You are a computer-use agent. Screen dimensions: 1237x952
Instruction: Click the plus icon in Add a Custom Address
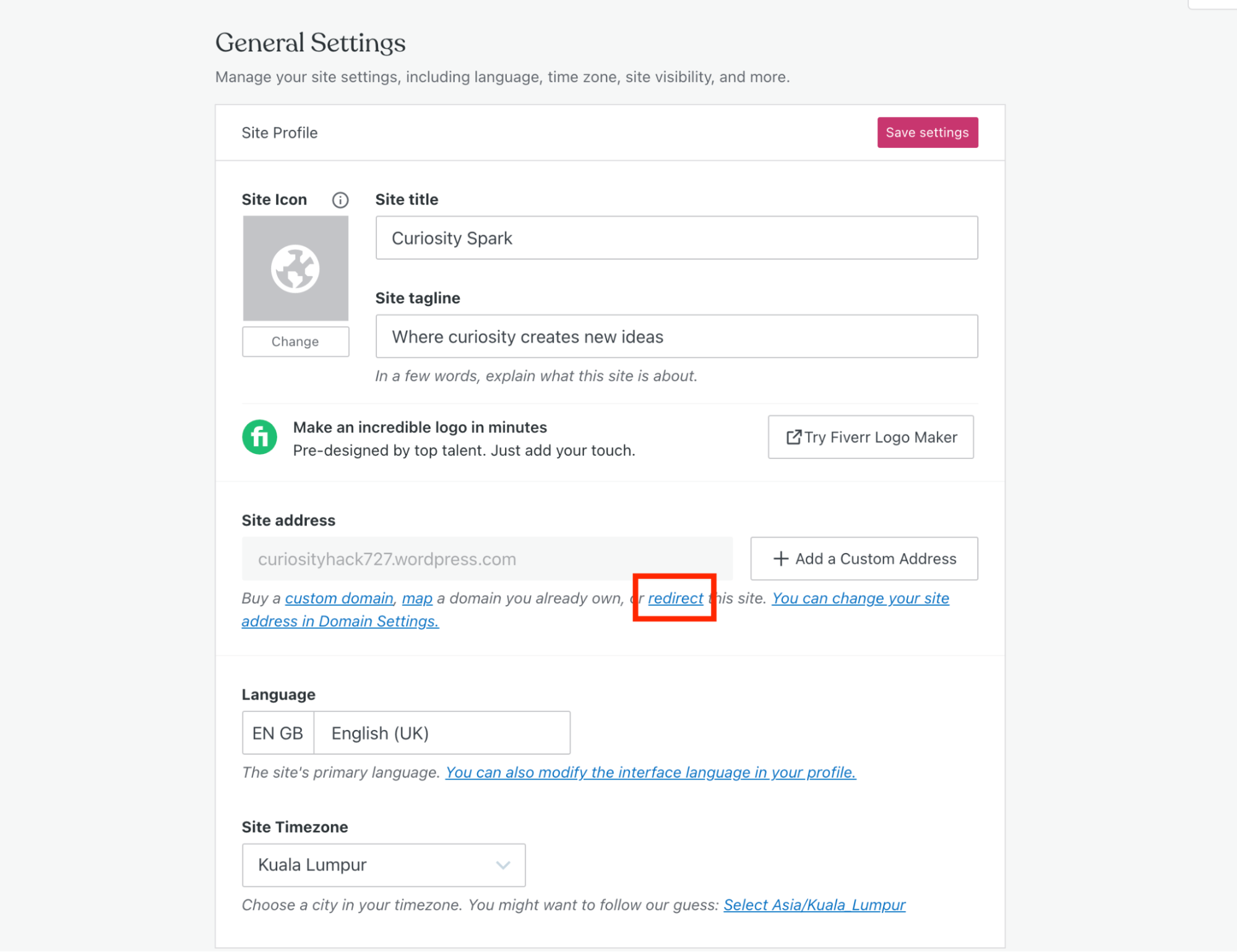point(781,559)
